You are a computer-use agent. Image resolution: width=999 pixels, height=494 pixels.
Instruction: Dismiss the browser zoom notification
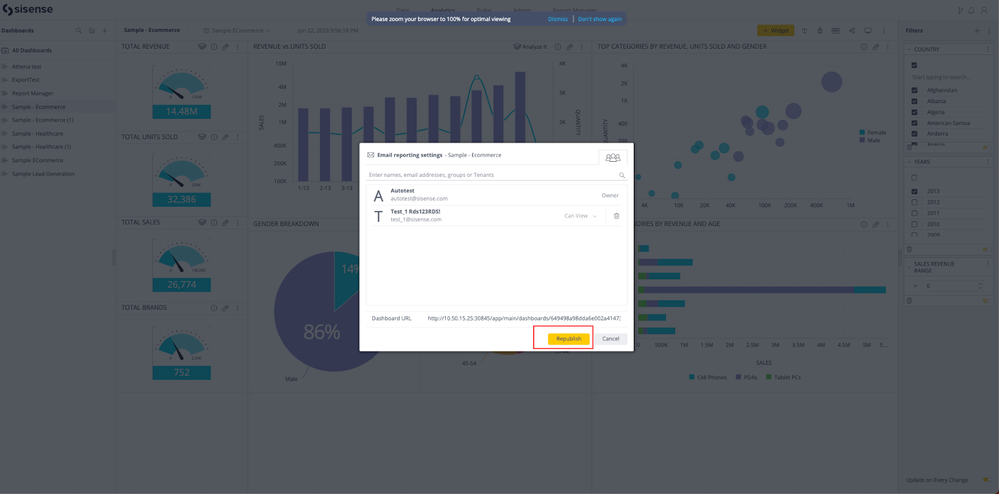point(557,19)
